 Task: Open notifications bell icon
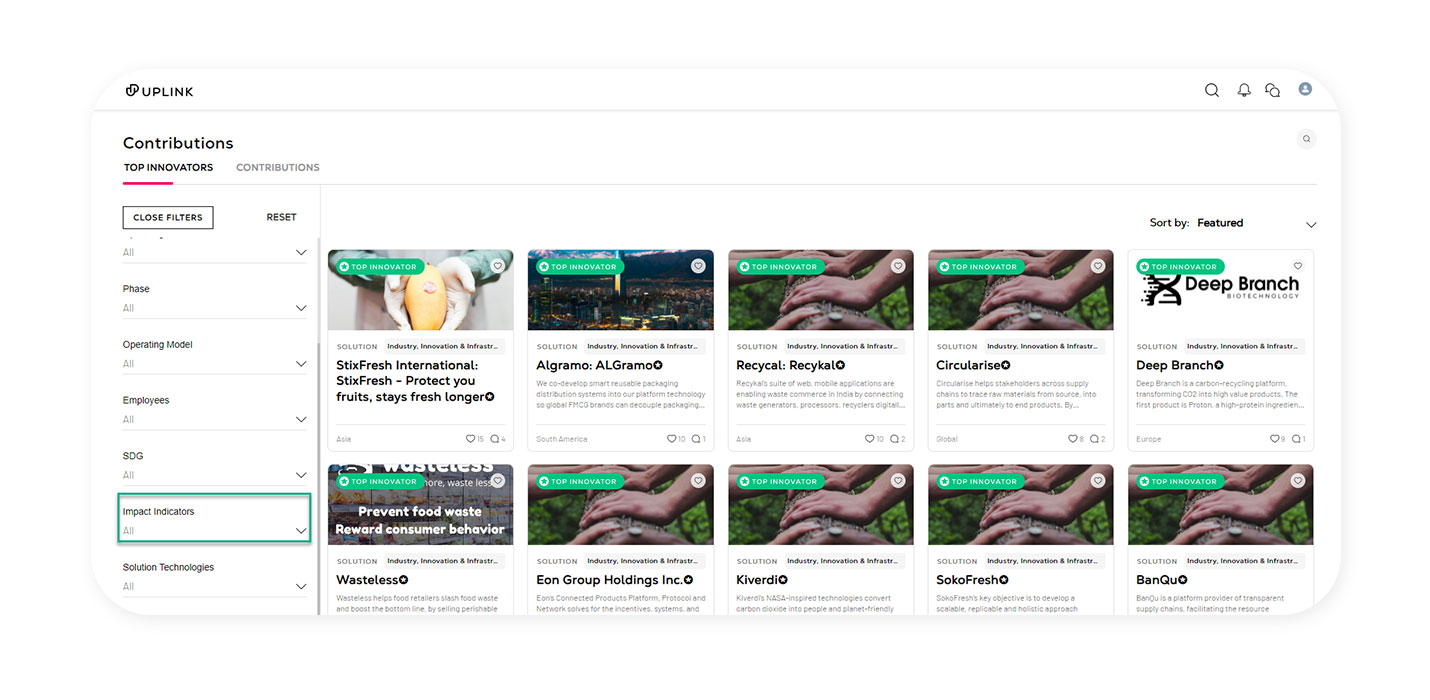(x=1243, y=90)
